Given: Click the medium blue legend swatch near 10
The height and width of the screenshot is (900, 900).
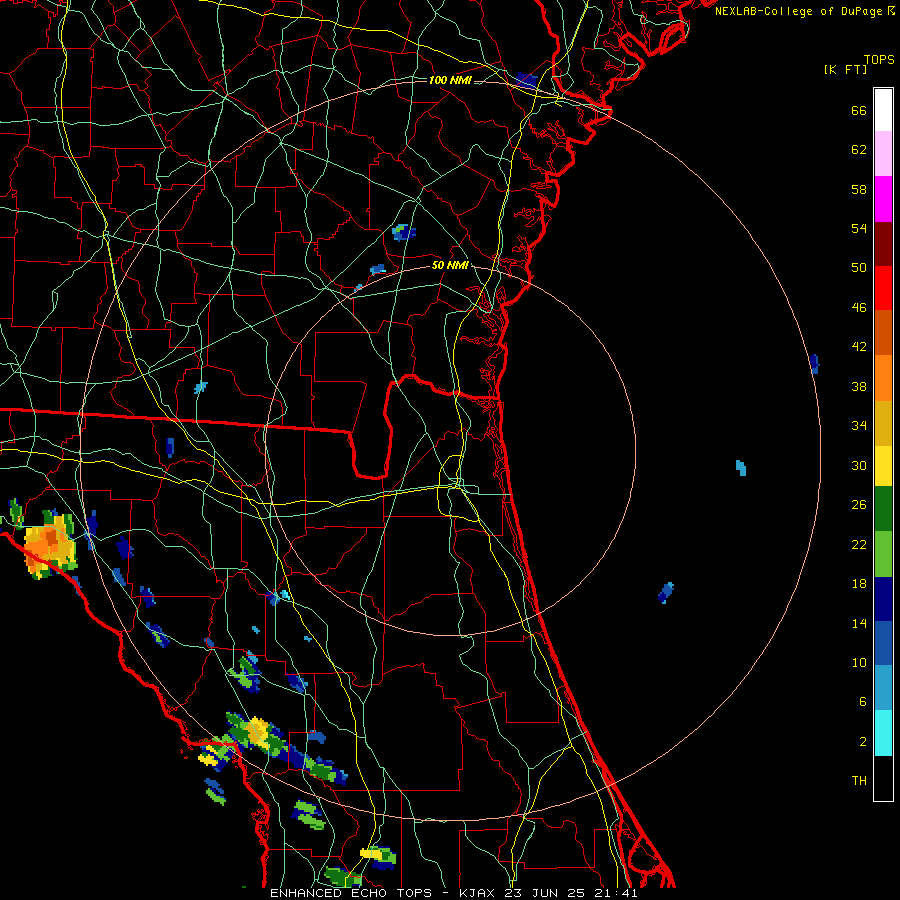Looking at the screenshot, I should 883,643.
